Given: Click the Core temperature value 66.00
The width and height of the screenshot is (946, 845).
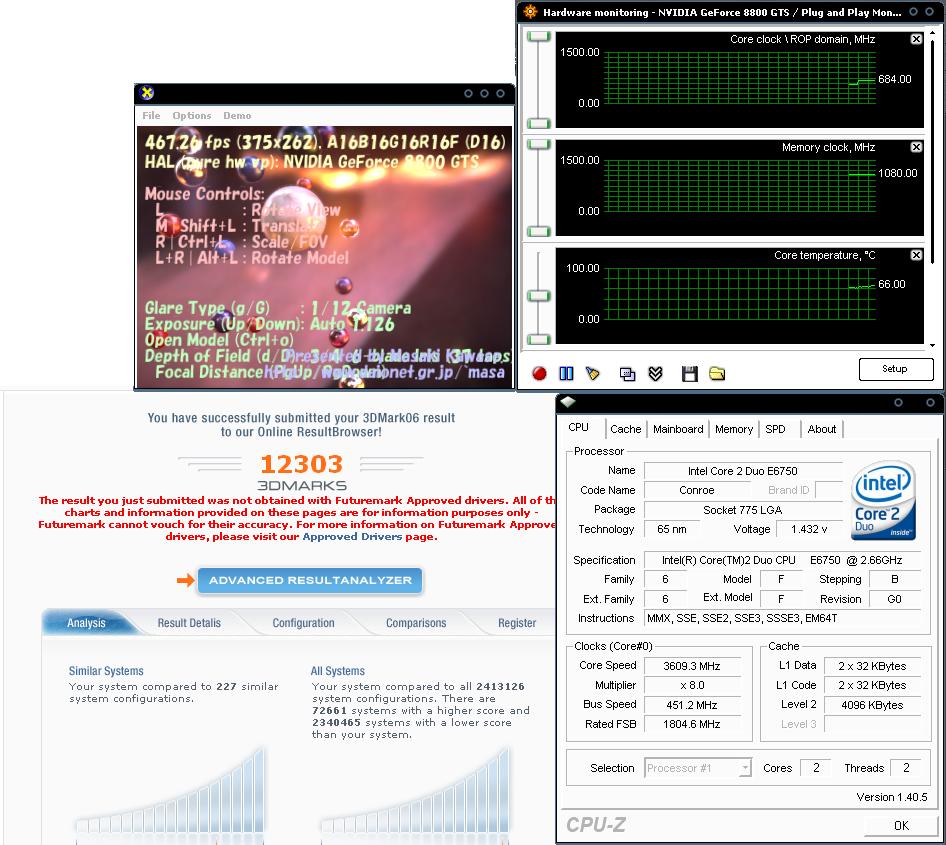Looking at the screenshot, I should [x=892, y=284].
